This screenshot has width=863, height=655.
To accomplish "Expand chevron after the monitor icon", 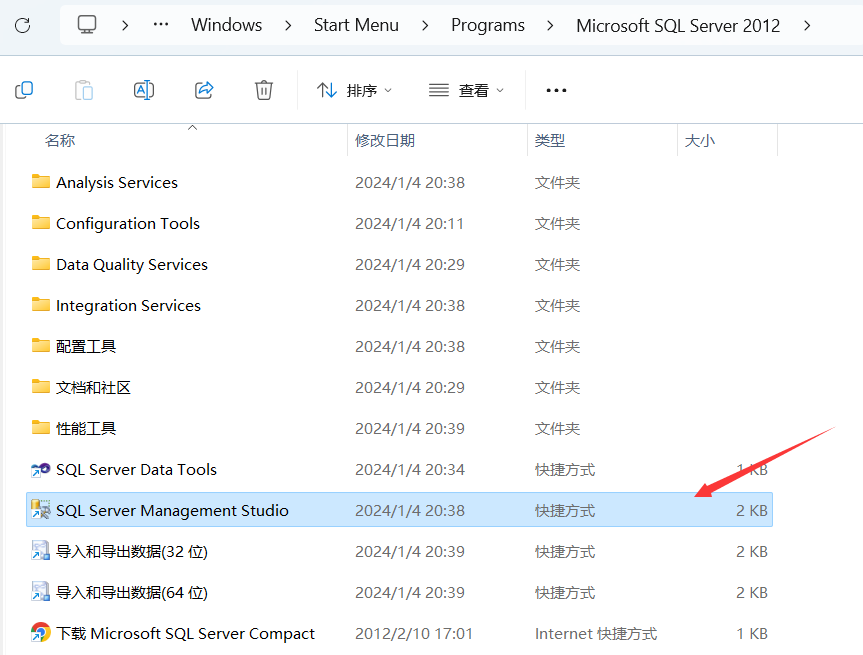I will 125,25.
